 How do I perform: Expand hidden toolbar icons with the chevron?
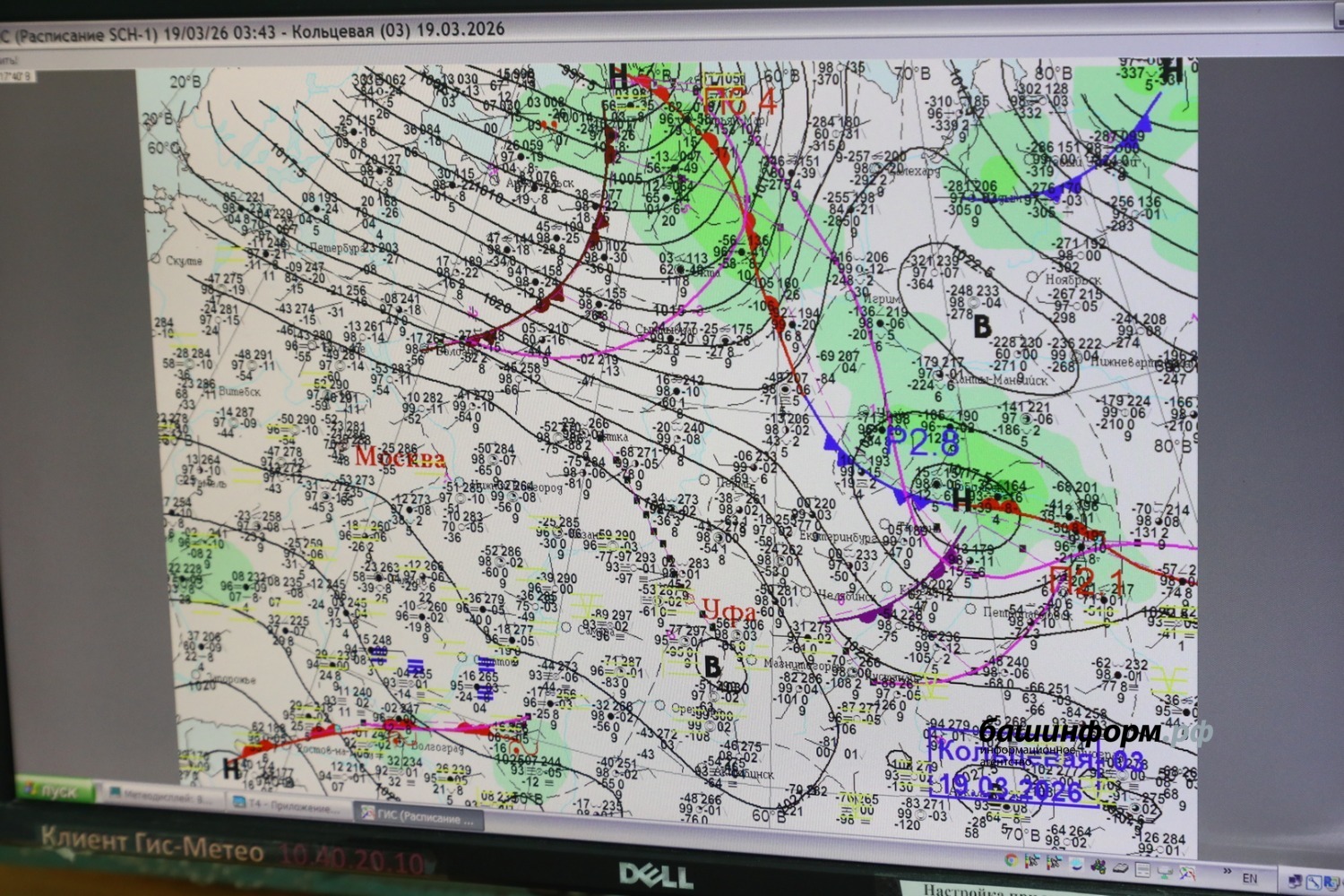1228,873
